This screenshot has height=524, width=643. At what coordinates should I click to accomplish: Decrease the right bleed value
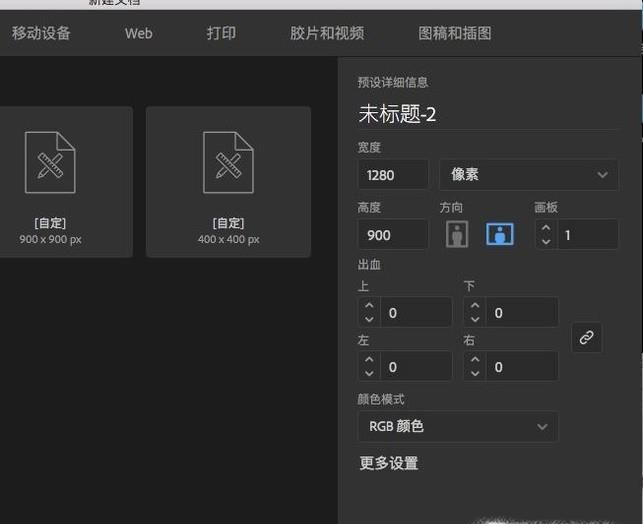[x=475, y=374]
